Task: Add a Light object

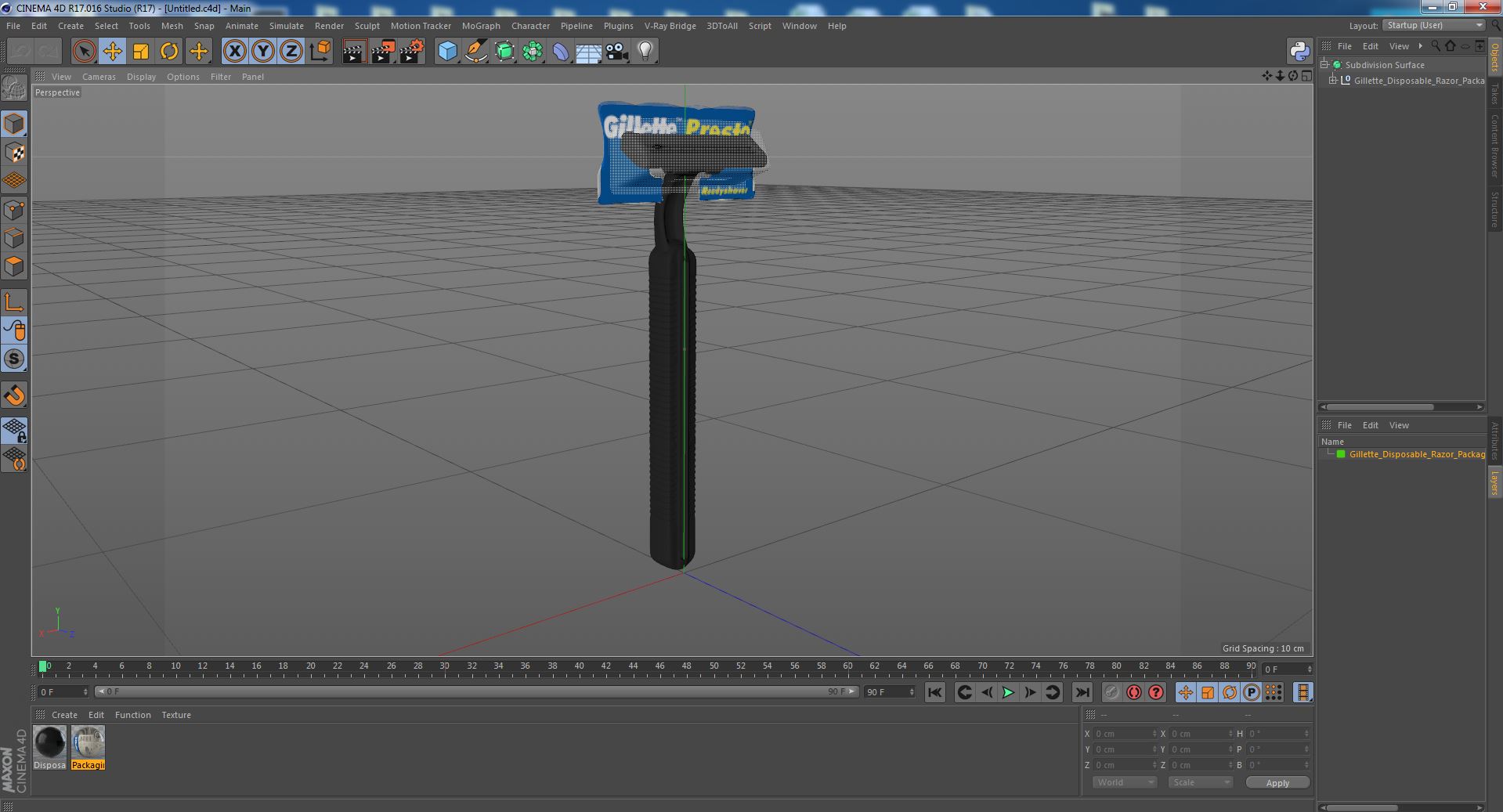Action: (x=645, y=52)
